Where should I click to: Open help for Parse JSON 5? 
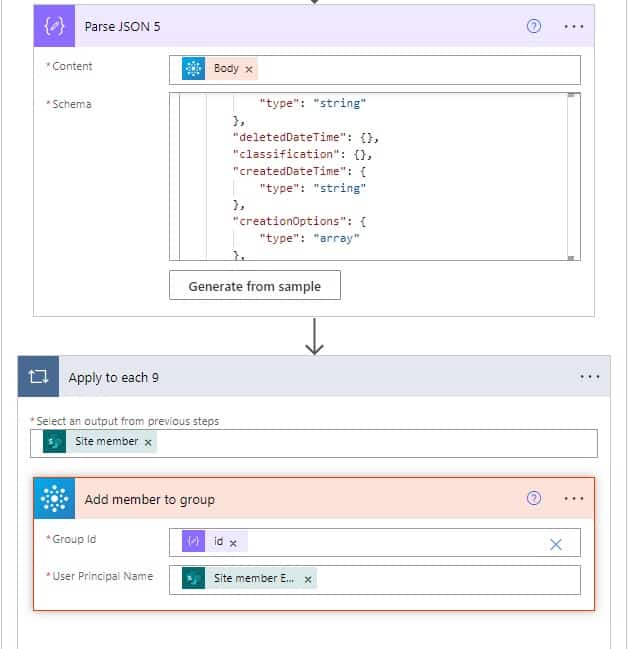point(534,26)
